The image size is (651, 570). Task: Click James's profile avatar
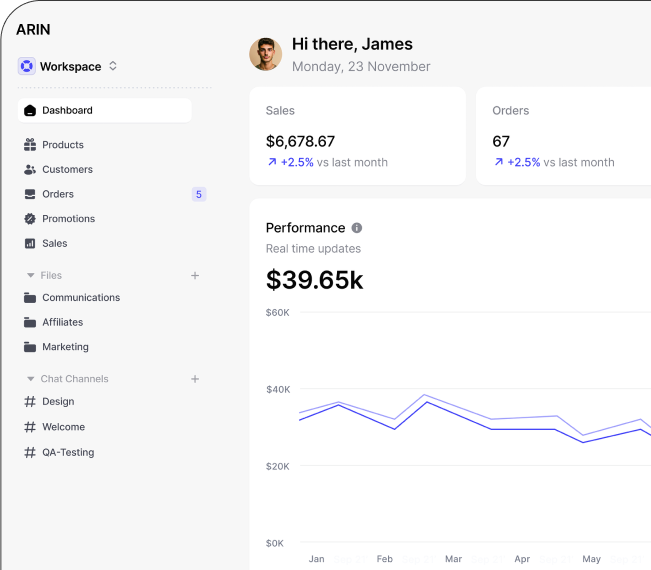266,54
